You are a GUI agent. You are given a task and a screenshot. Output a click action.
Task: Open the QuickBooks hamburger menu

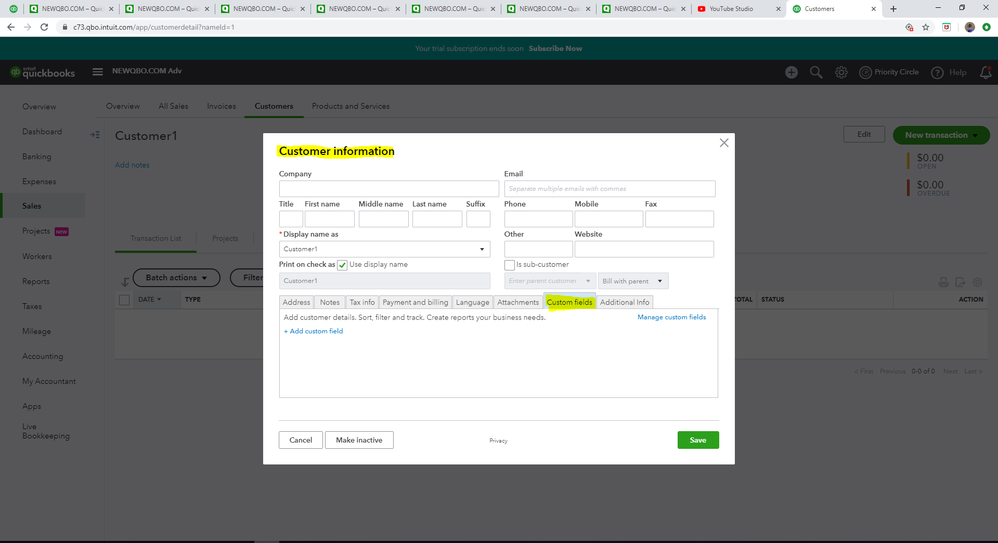pyautogui.click(x=97, y=72)
